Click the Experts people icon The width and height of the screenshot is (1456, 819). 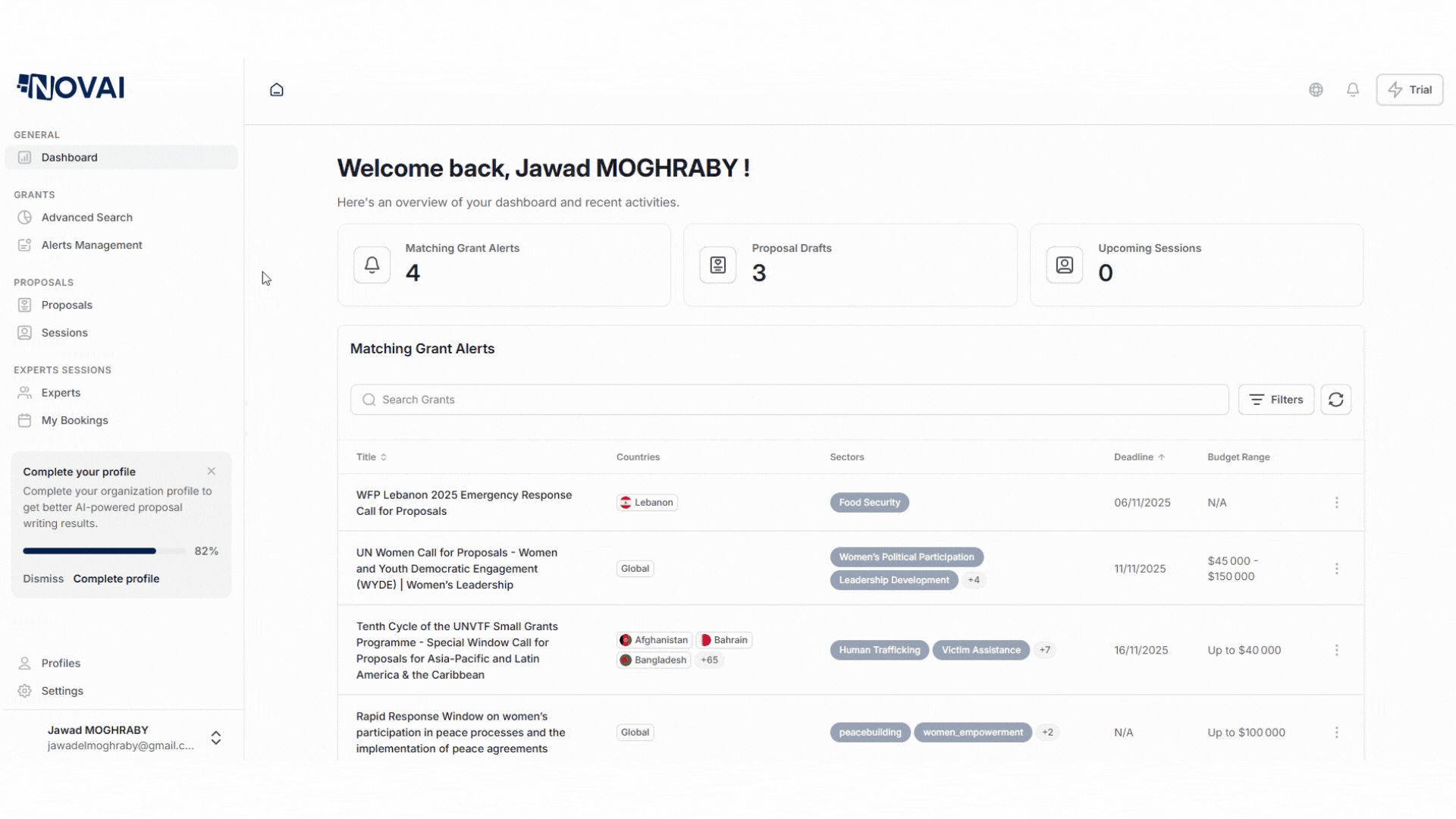pos(25,393)
